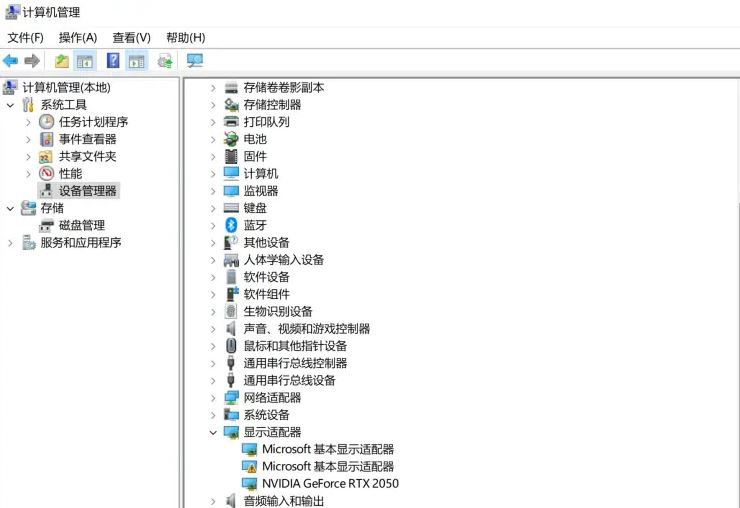The width and height of the screenshot is (740, 508).
Task: Click the 网络适配器 network icon
Action: click(x=231, y=398)
